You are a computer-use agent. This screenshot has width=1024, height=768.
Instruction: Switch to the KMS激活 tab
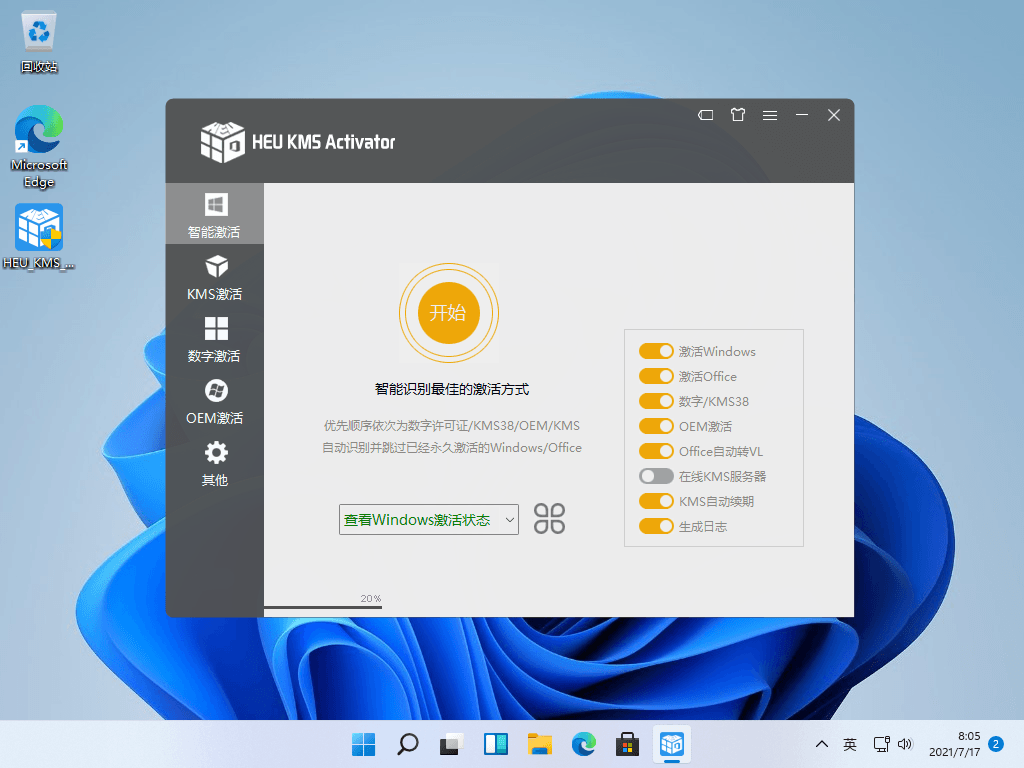click(214, 277)
